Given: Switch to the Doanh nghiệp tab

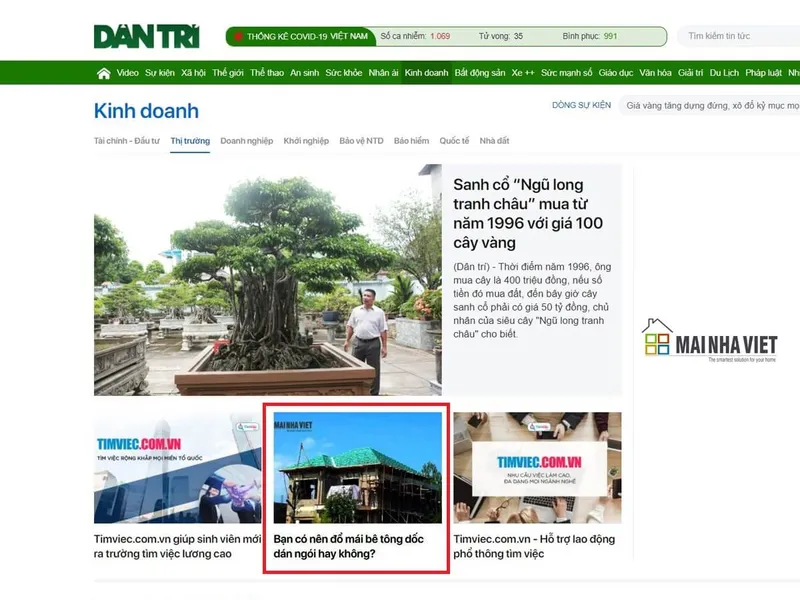Looking at the screenshot, I should [x=247, y=141].
